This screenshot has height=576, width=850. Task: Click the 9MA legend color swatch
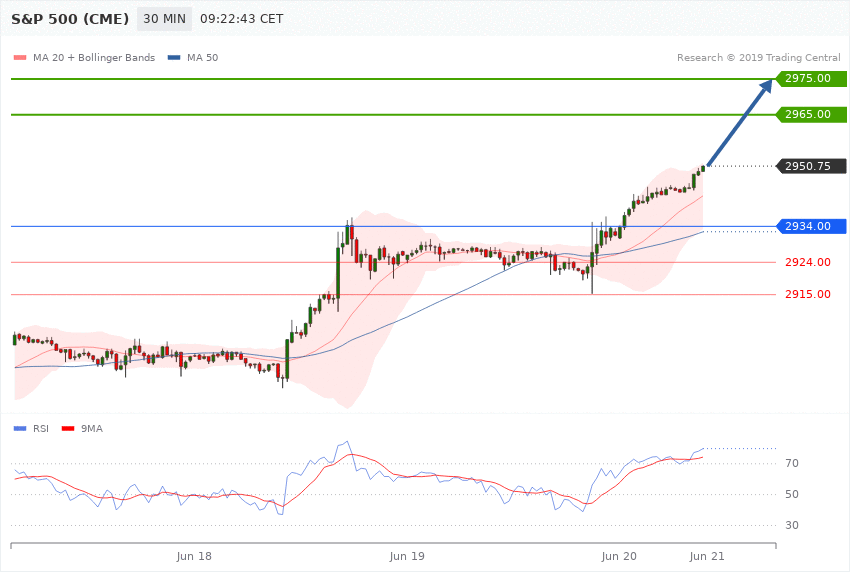(68, 429)
